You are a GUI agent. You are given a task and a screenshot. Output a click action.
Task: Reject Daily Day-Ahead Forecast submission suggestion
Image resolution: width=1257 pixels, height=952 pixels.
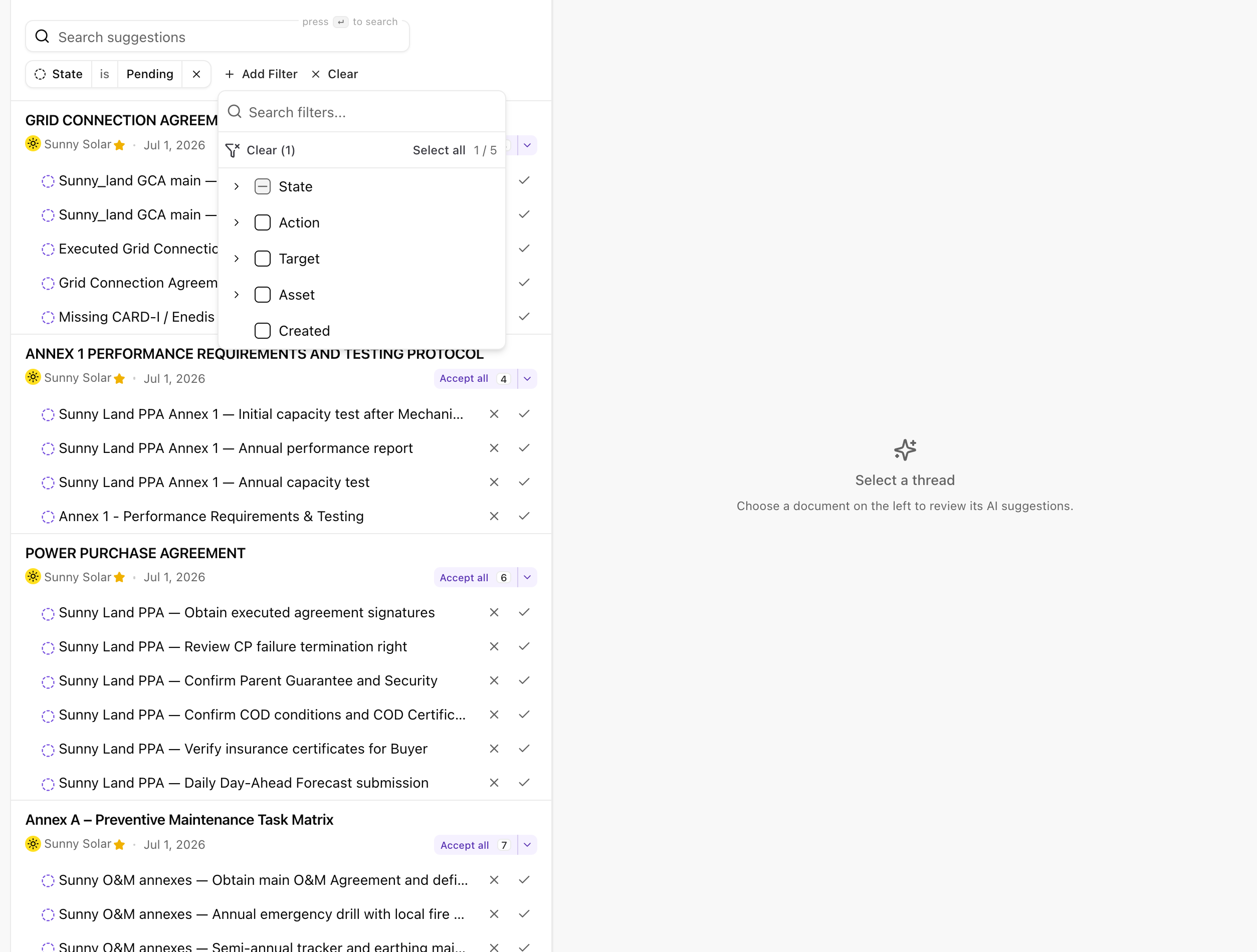point(494,783)
